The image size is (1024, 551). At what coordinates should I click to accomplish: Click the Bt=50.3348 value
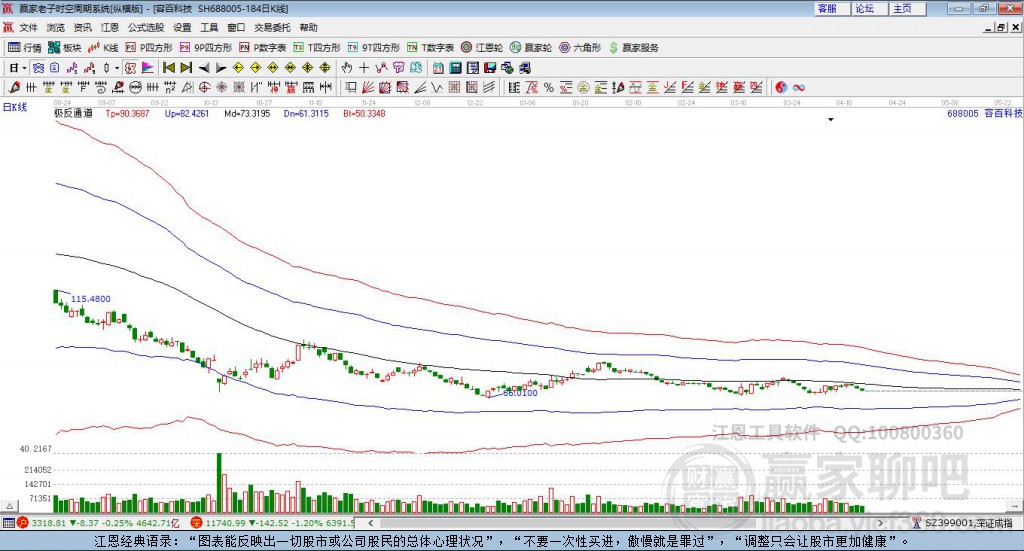364,114
